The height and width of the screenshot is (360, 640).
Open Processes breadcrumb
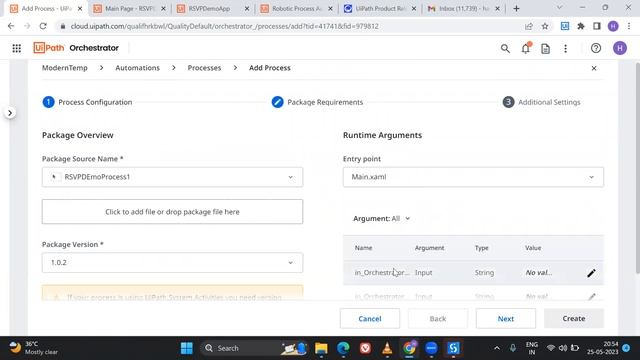tap(204, 68)
